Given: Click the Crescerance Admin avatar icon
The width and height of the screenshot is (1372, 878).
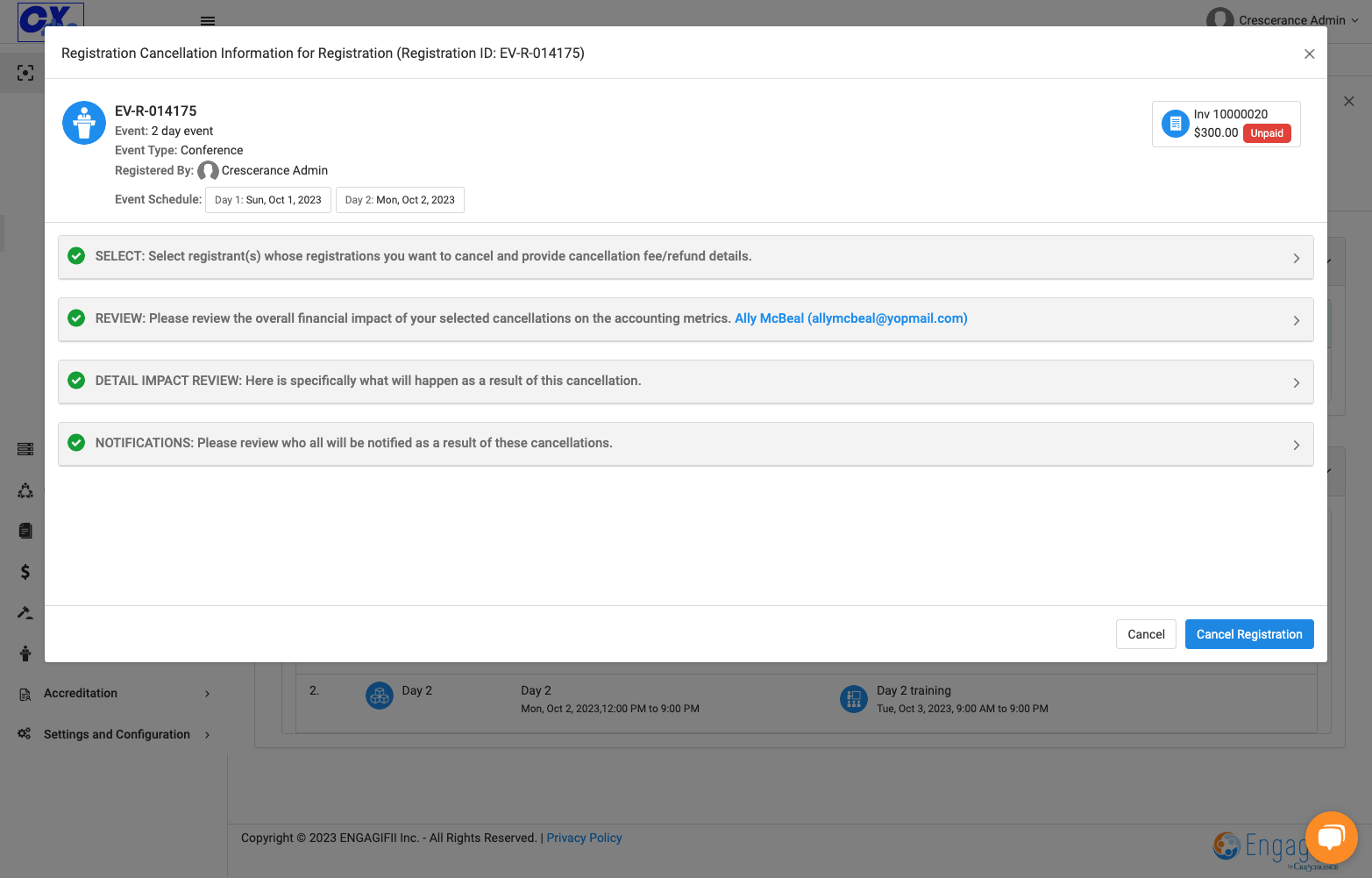Looking at the screenshot, I should [1219, 19].
